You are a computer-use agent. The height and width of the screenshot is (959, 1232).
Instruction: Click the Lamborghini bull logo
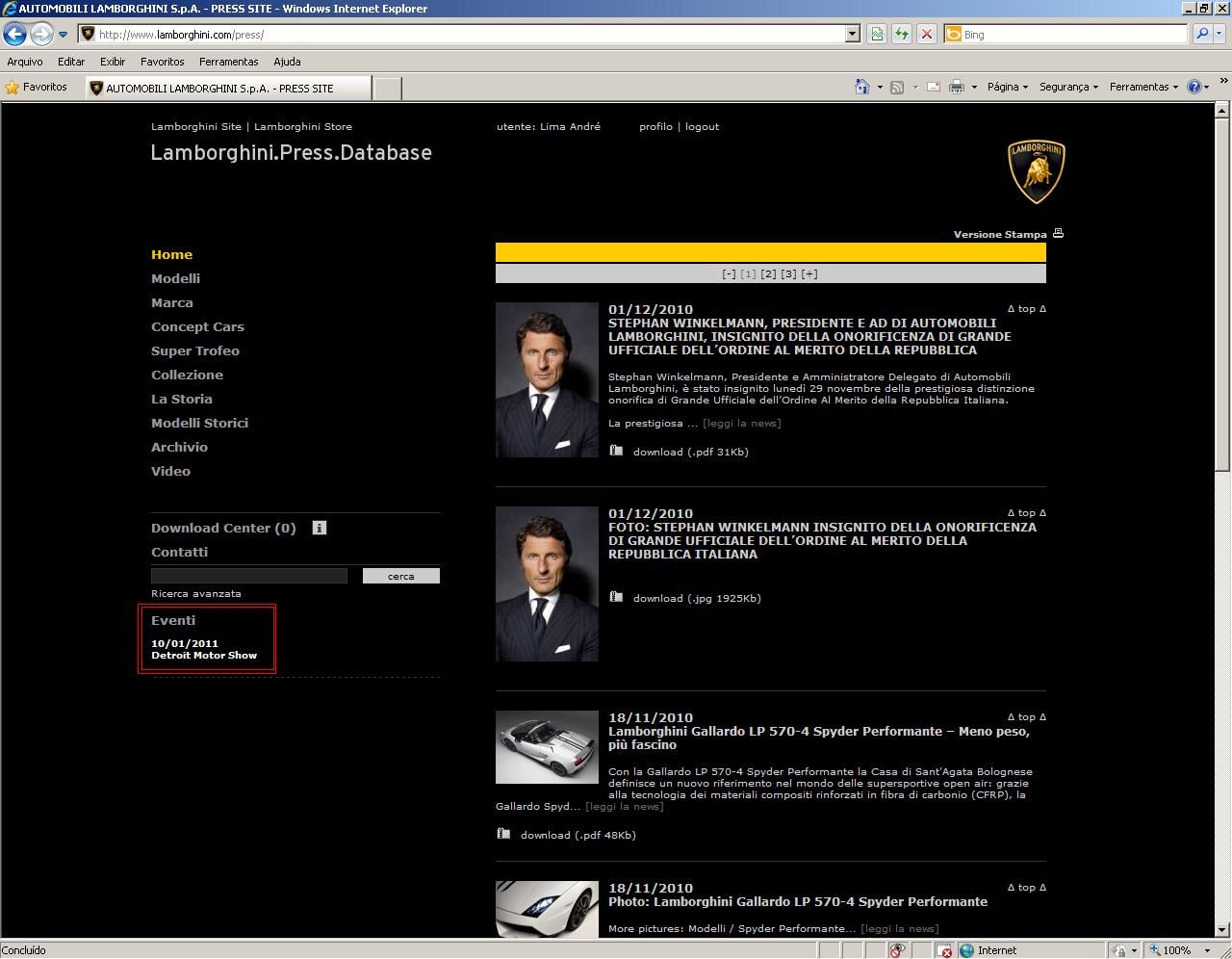point(1036,172)
